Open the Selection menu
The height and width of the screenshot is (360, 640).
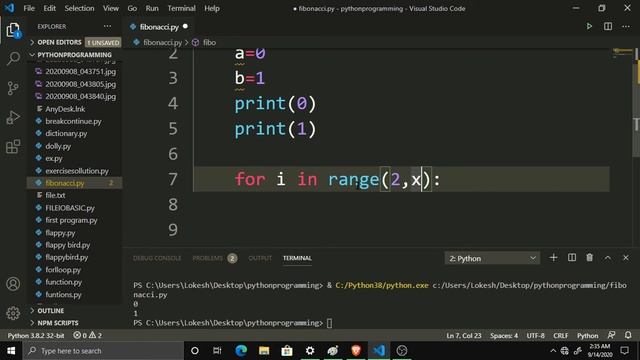click(x=79, y=8)
